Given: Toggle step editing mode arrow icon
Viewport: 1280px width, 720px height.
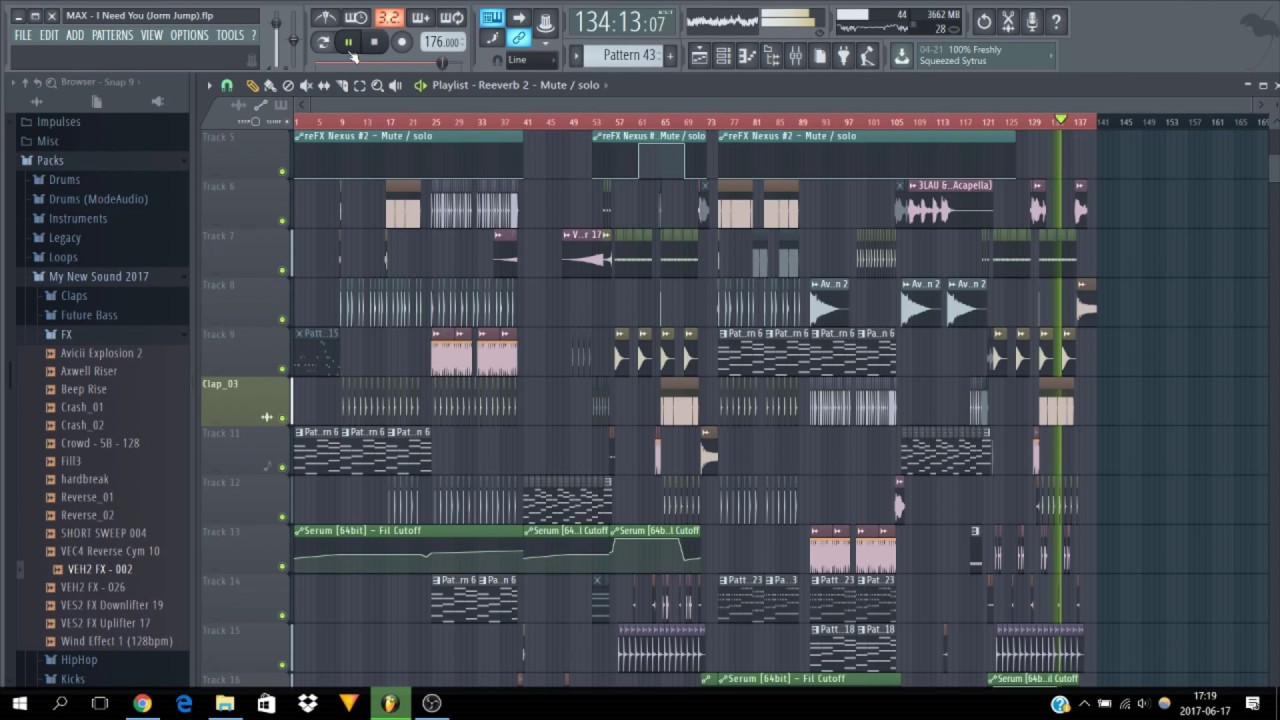Looking at the screenshot, I should point(519,18).
